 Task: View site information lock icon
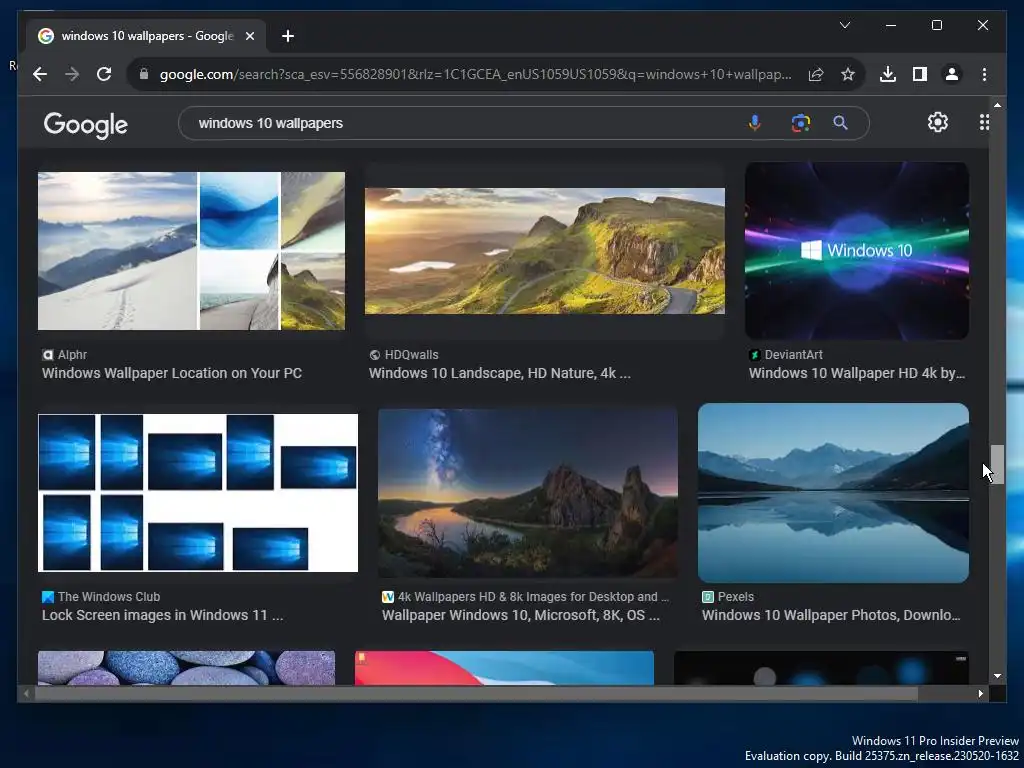pos(144,74)
